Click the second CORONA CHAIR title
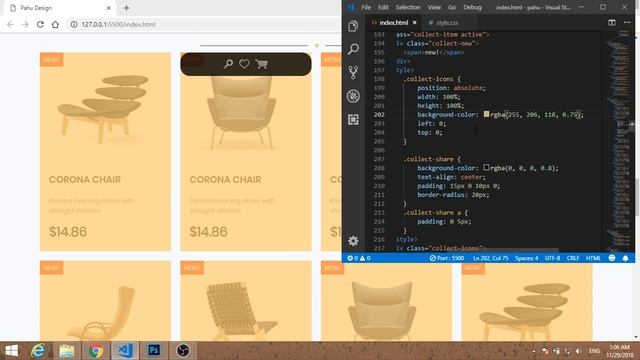Image resolution: width=640 pixels, height=360 pixels. (225, 180)
